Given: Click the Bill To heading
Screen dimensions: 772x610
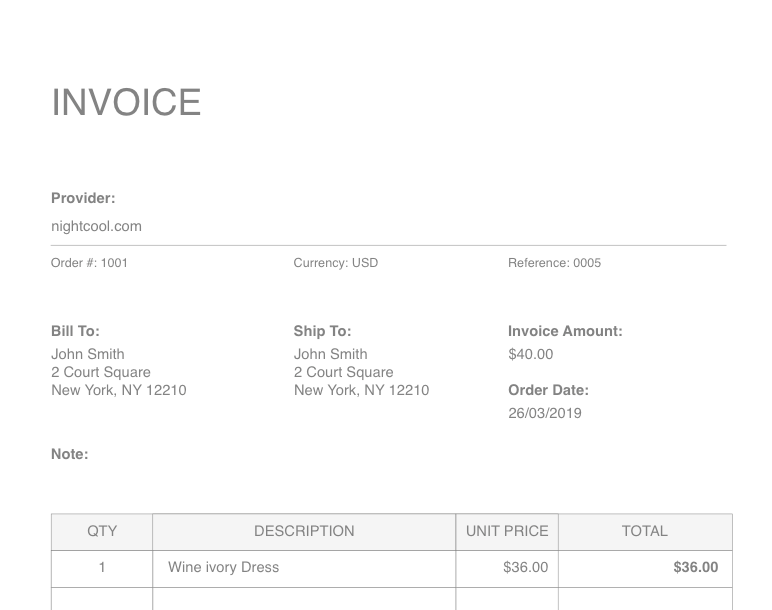Looking at the screenshot, I should coord(75,331).
